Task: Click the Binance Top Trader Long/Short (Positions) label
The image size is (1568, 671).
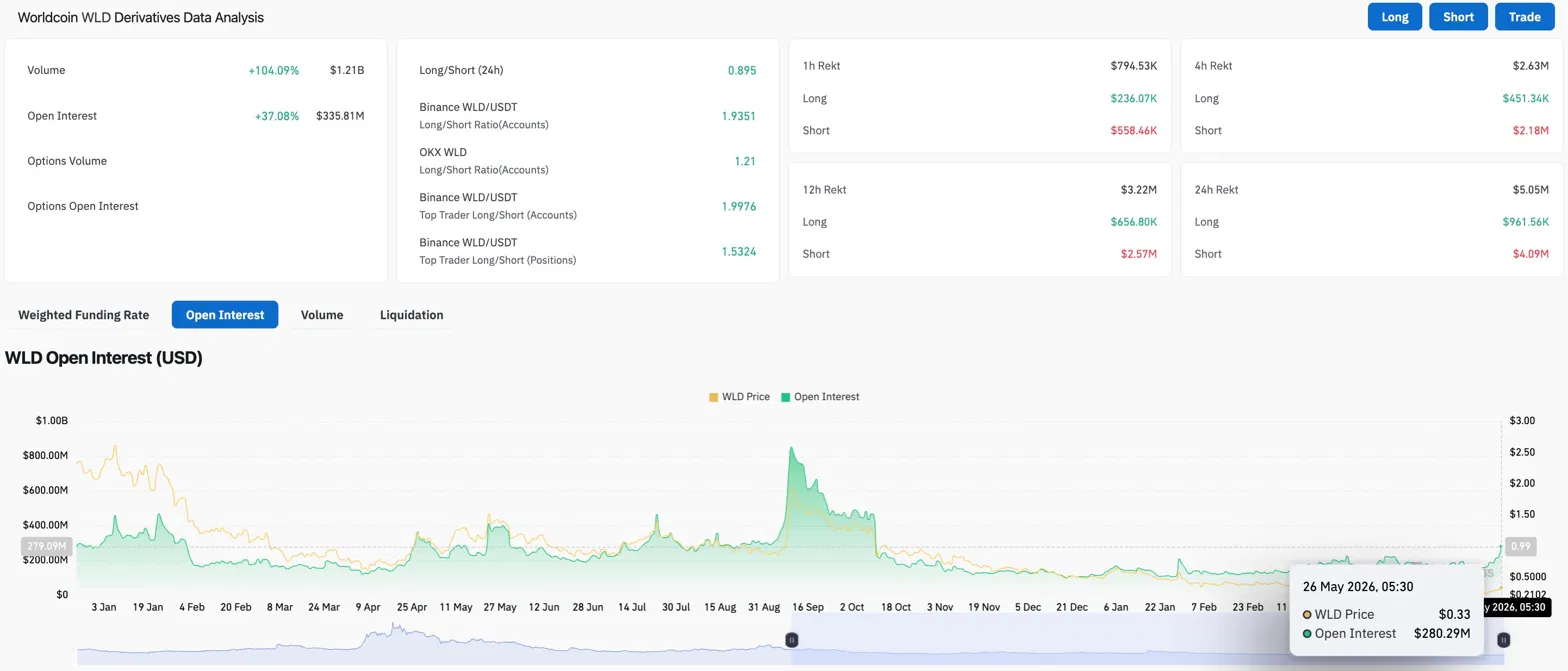Action: point(498,251)
